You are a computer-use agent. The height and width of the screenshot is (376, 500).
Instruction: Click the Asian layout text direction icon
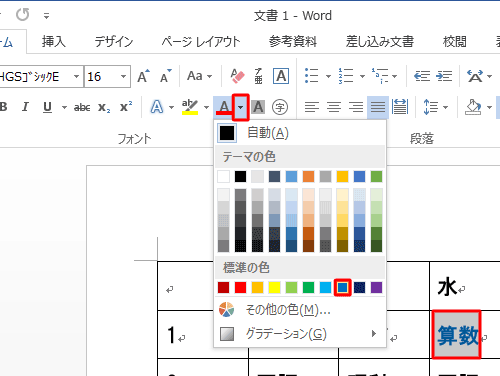(x=475, y=76)
